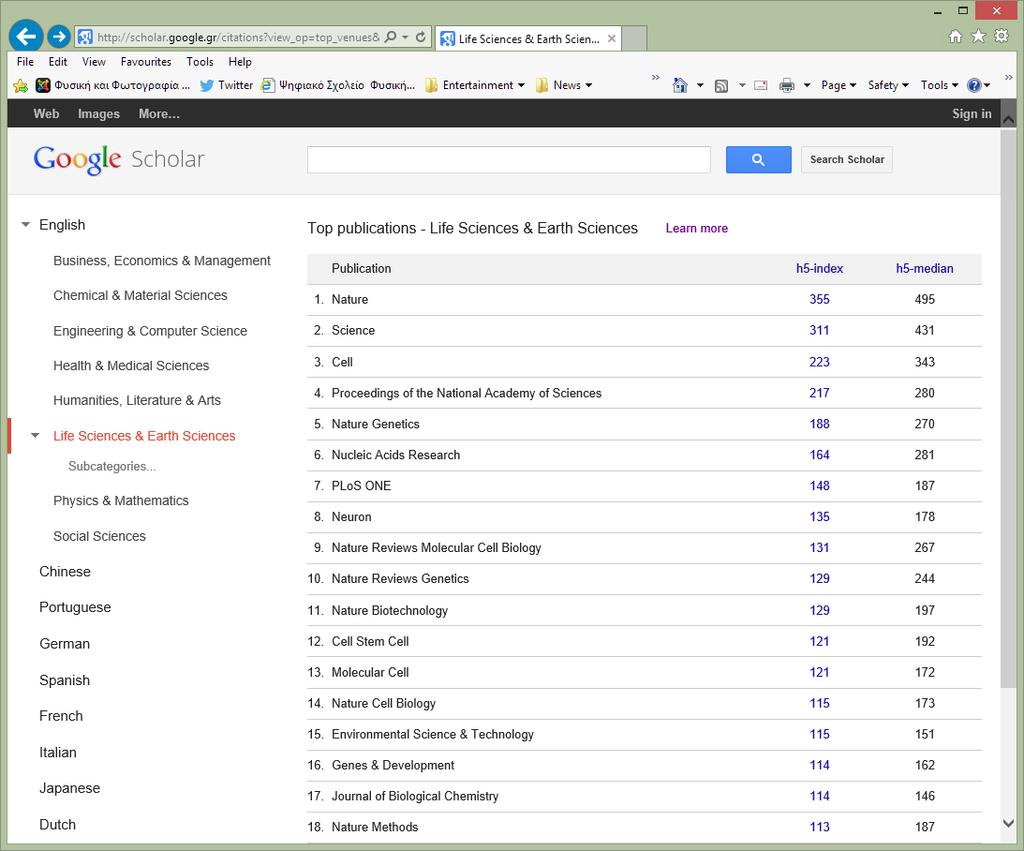
Task: Open the Page dropdown menu
Action: pyautogui.click(x=839, y=85)
